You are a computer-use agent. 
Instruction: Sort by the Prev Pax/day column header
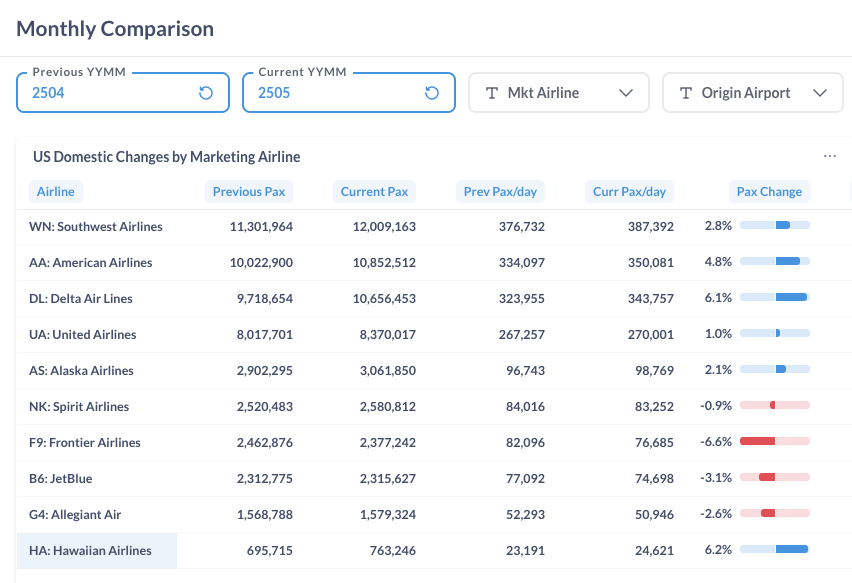click(x=500, y=192)
